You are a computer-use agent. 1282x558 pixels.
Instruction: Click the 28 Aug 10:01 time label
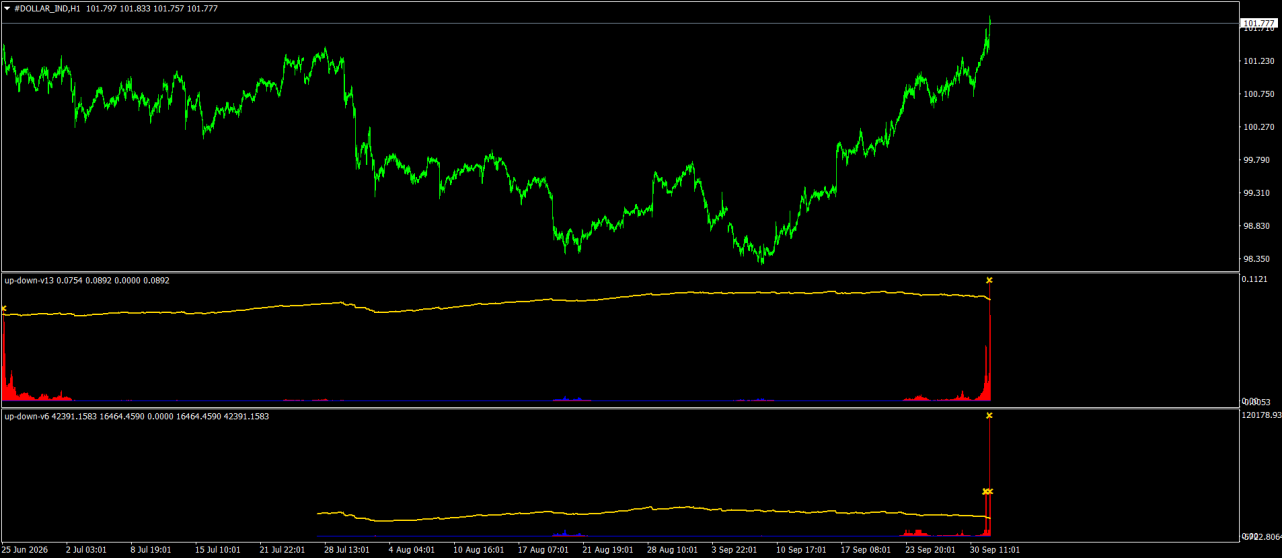coord(673,549)
